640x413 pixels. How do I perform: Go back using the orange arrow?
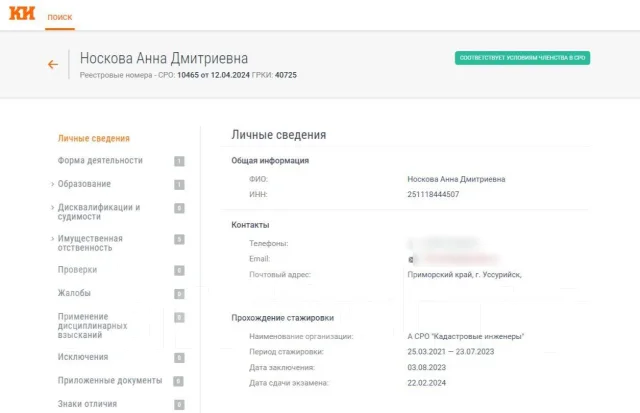point(53,64)
